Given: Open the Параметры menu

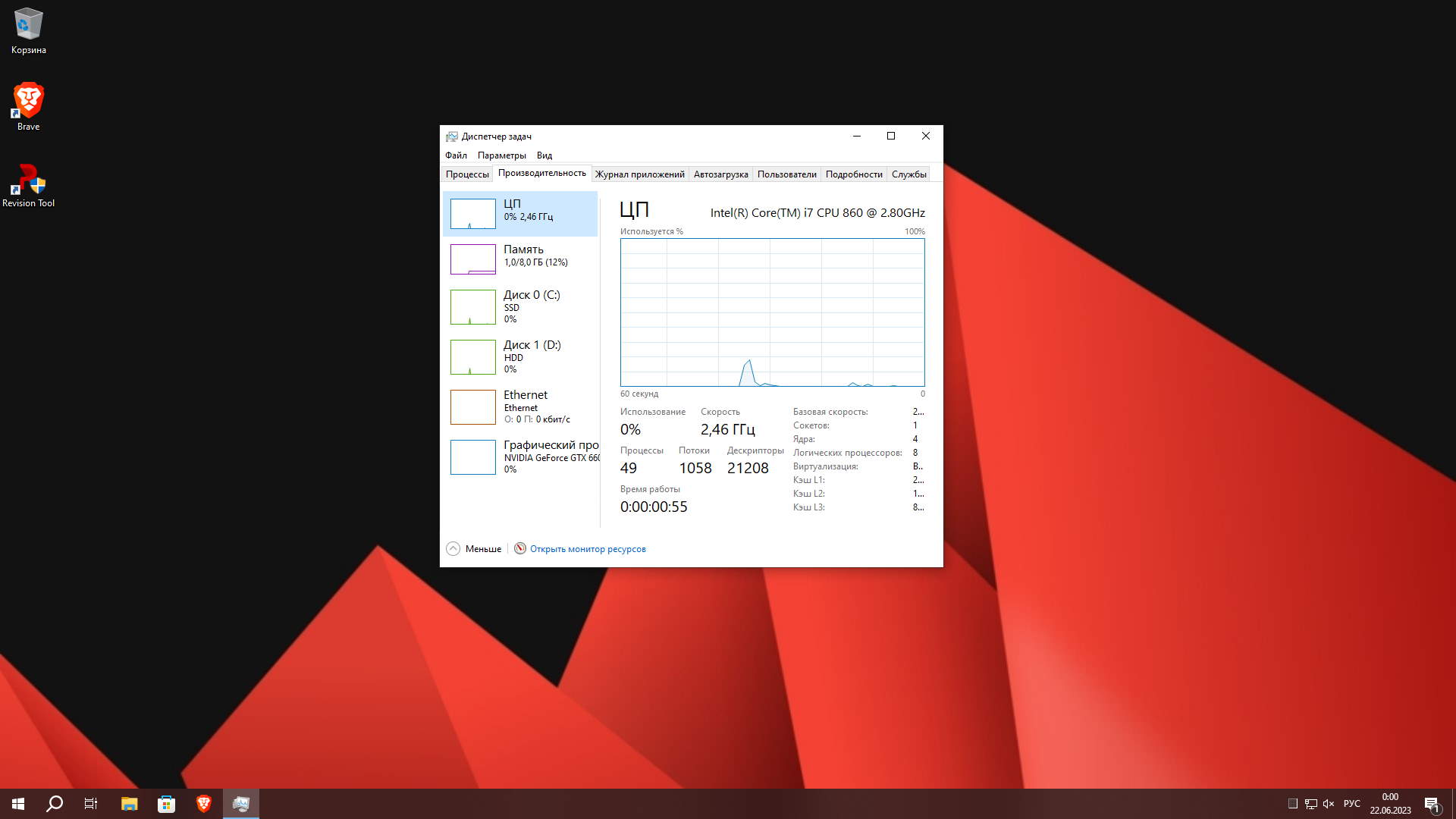Looking at the screenshot, I should [501, 155].
